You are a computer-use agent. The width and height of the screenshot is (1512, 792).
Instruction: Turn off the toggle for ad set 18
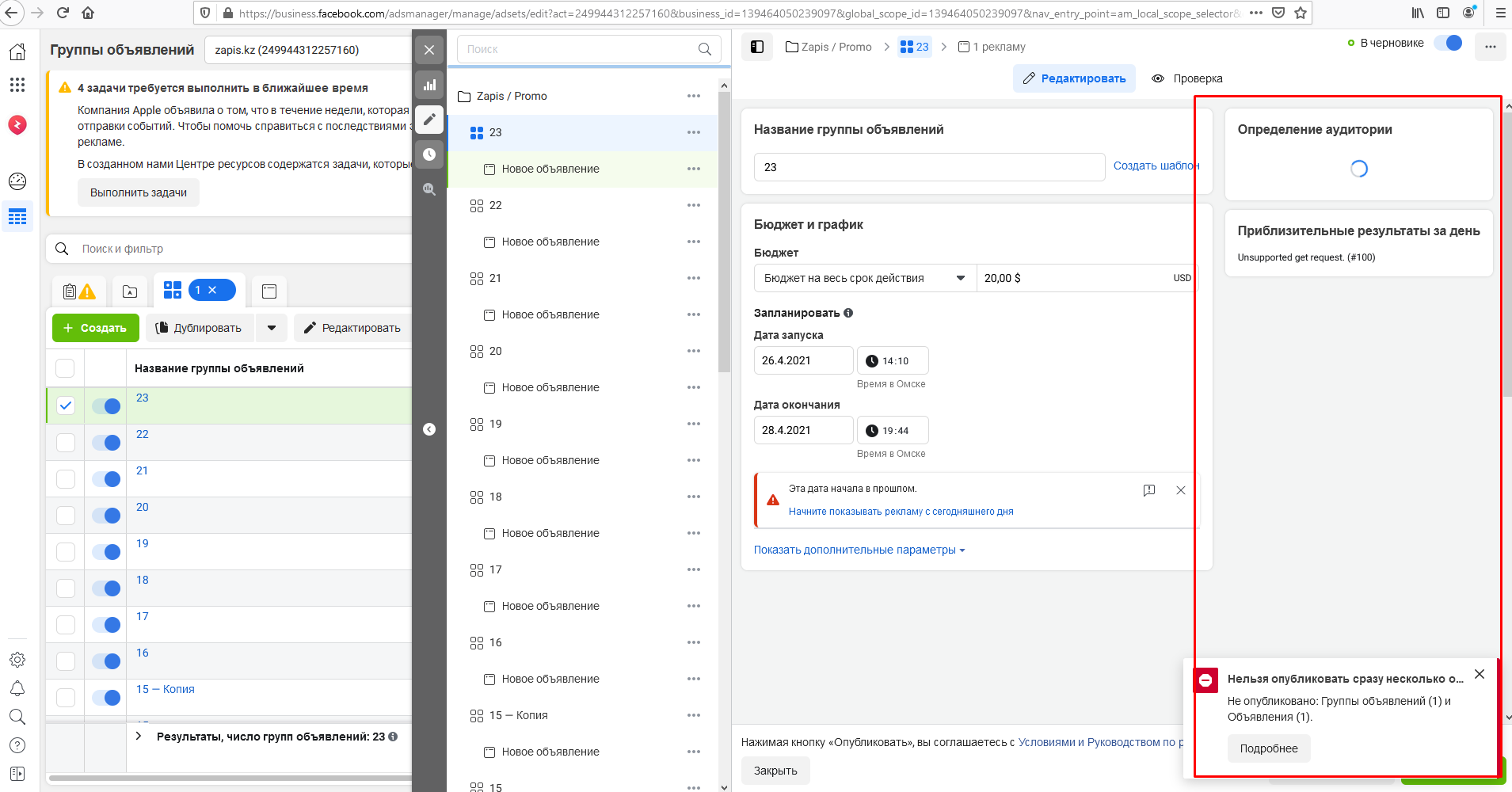pyautogui.click(x=106, y=588)
